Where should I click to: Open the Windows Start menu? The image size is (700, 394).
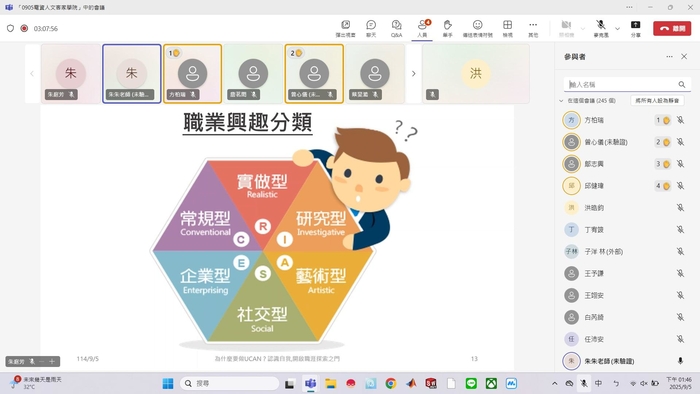tap(168, 383)
